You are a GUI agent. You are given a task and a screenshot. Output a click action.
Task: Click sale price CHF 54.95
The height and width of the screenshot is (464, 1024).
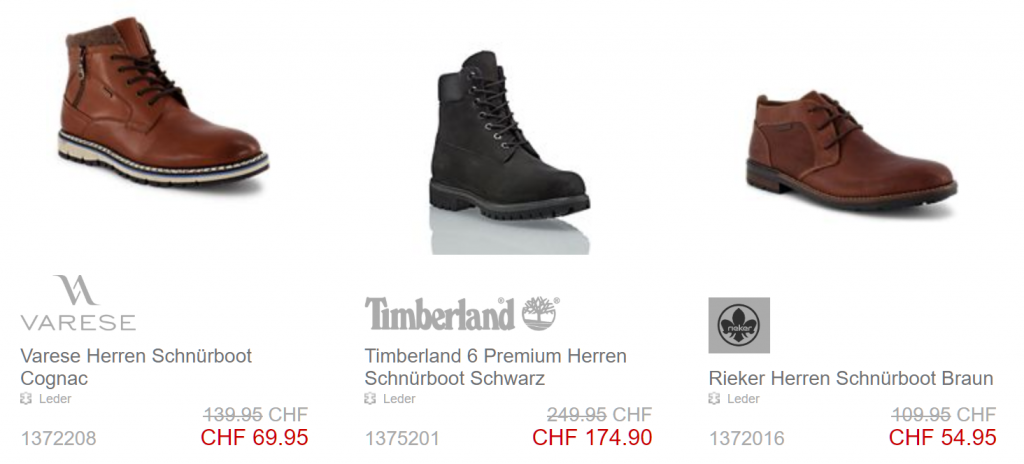942,437
